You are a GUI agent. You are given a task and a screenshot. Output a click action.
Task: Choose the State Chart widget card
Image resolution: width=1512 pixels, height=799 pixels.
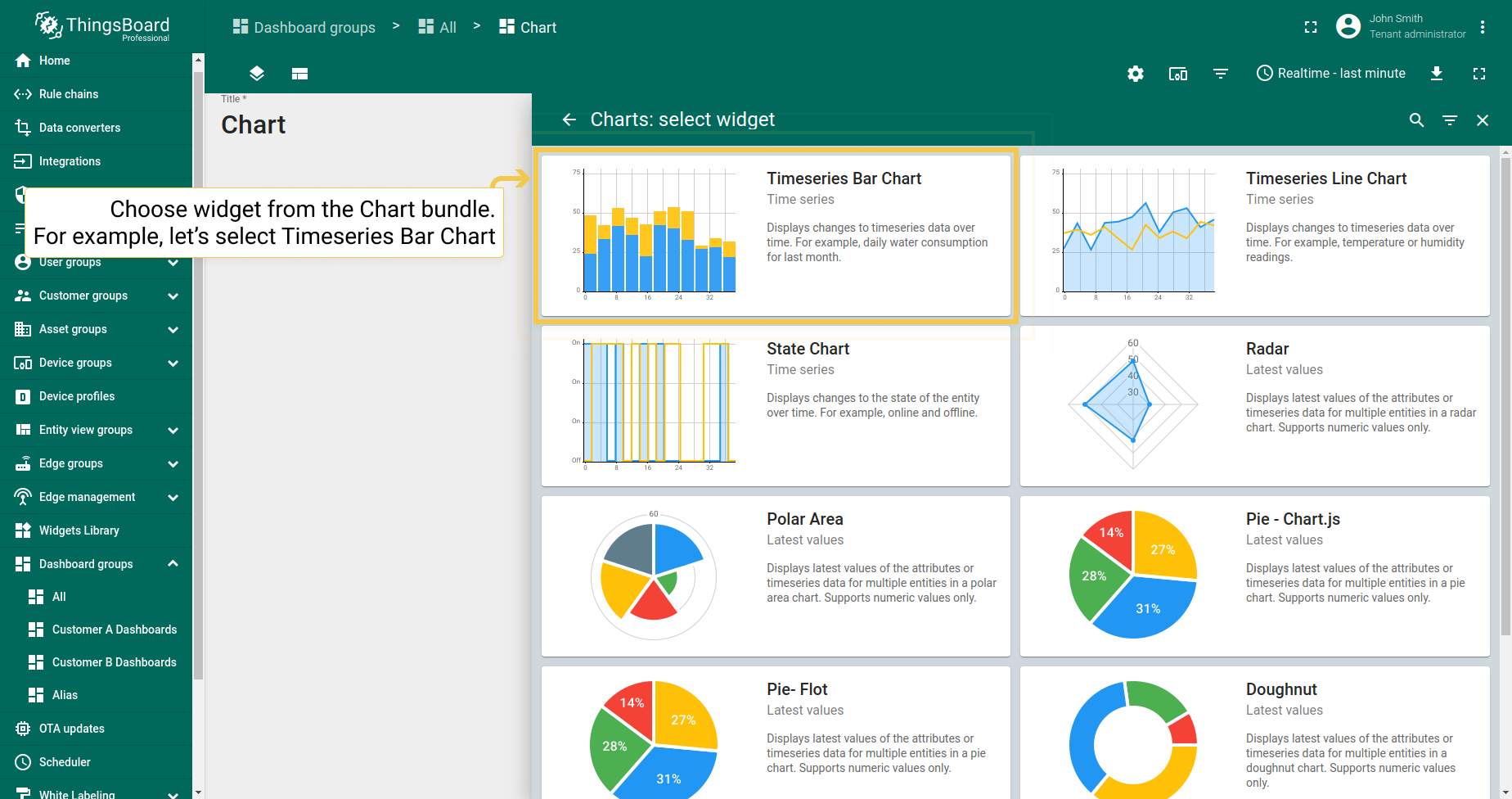(x=776, y=406)
